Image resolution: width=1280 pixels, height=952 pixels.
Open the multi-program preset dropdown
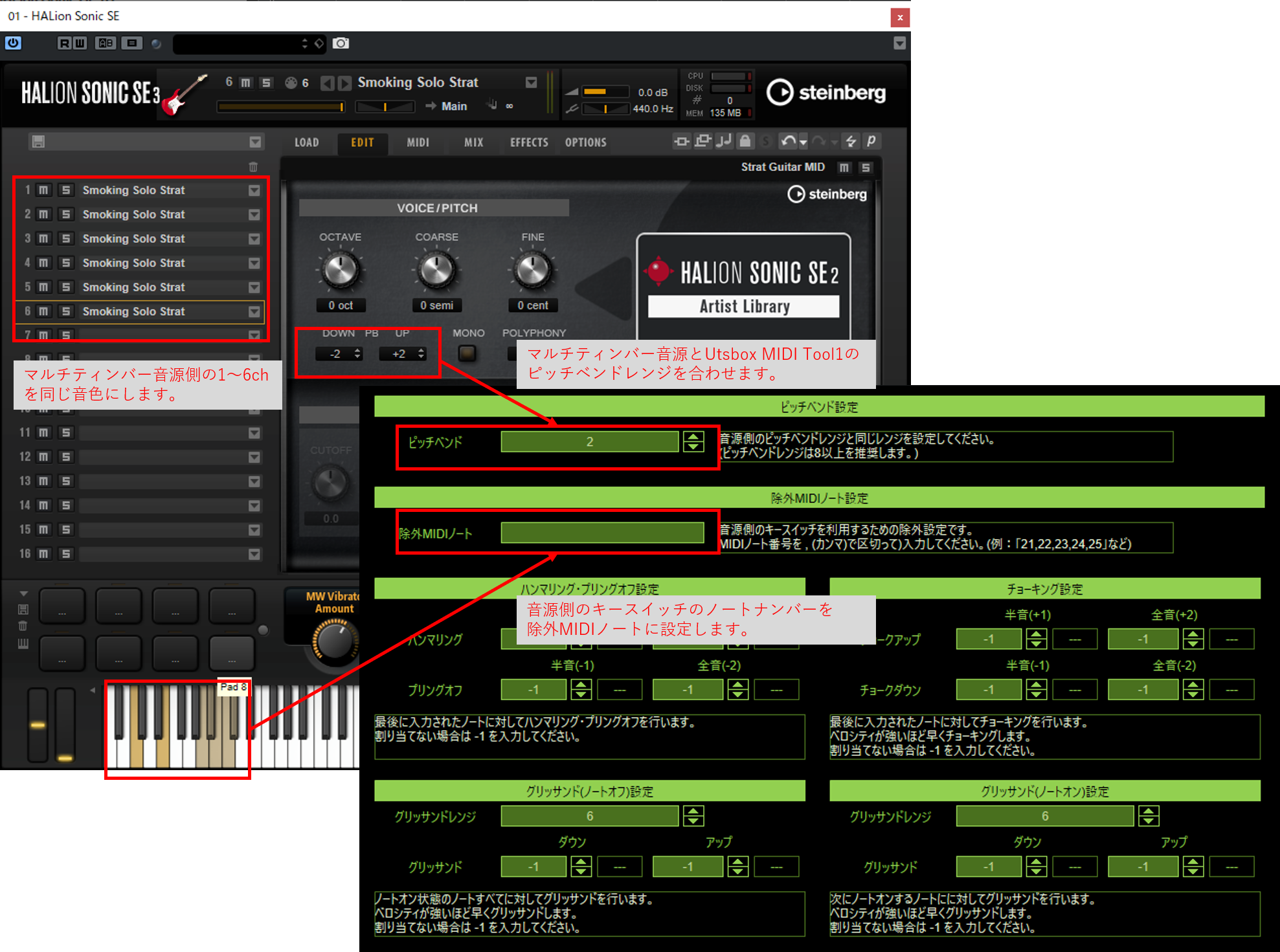(255, 142)
